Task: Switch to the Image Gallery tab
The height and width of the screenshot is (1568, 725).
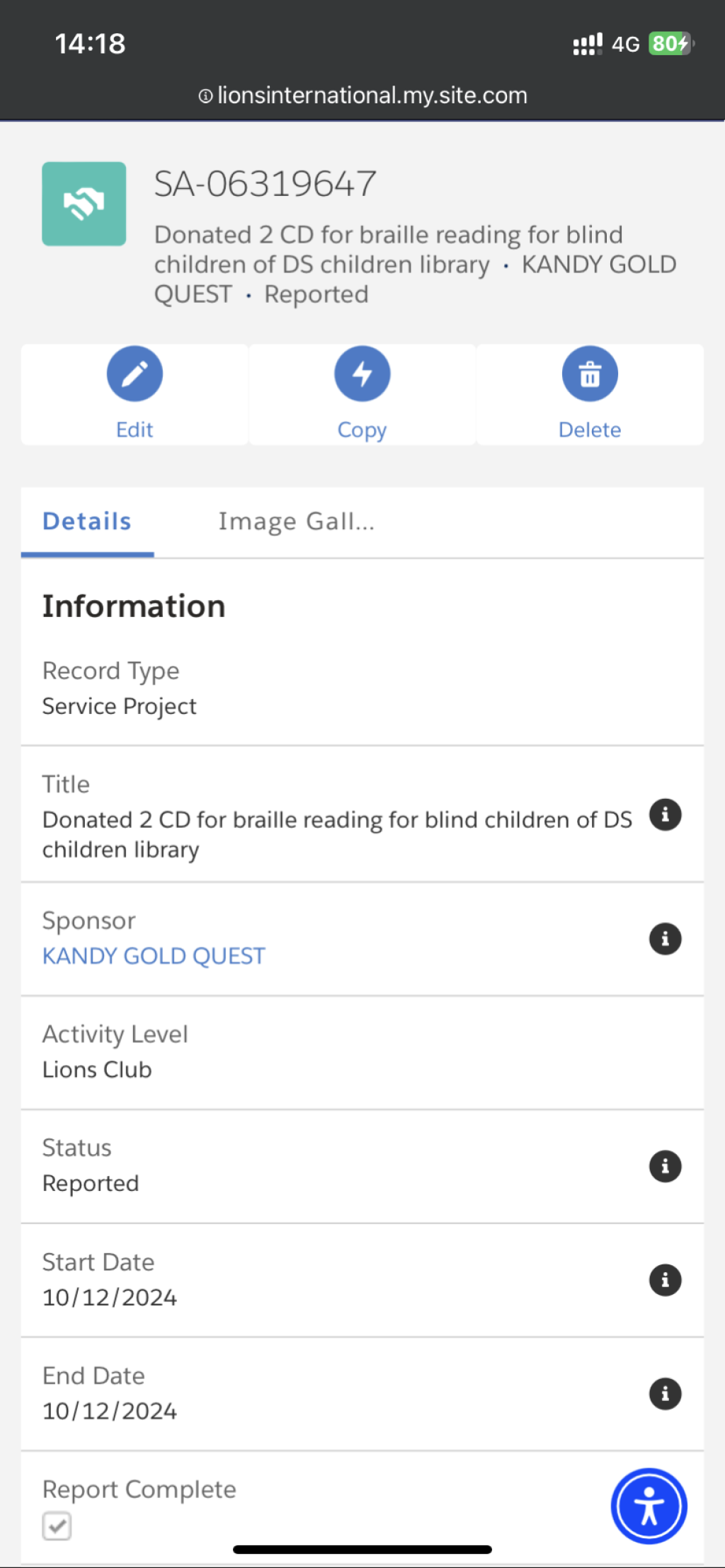Action: (296, 521)
